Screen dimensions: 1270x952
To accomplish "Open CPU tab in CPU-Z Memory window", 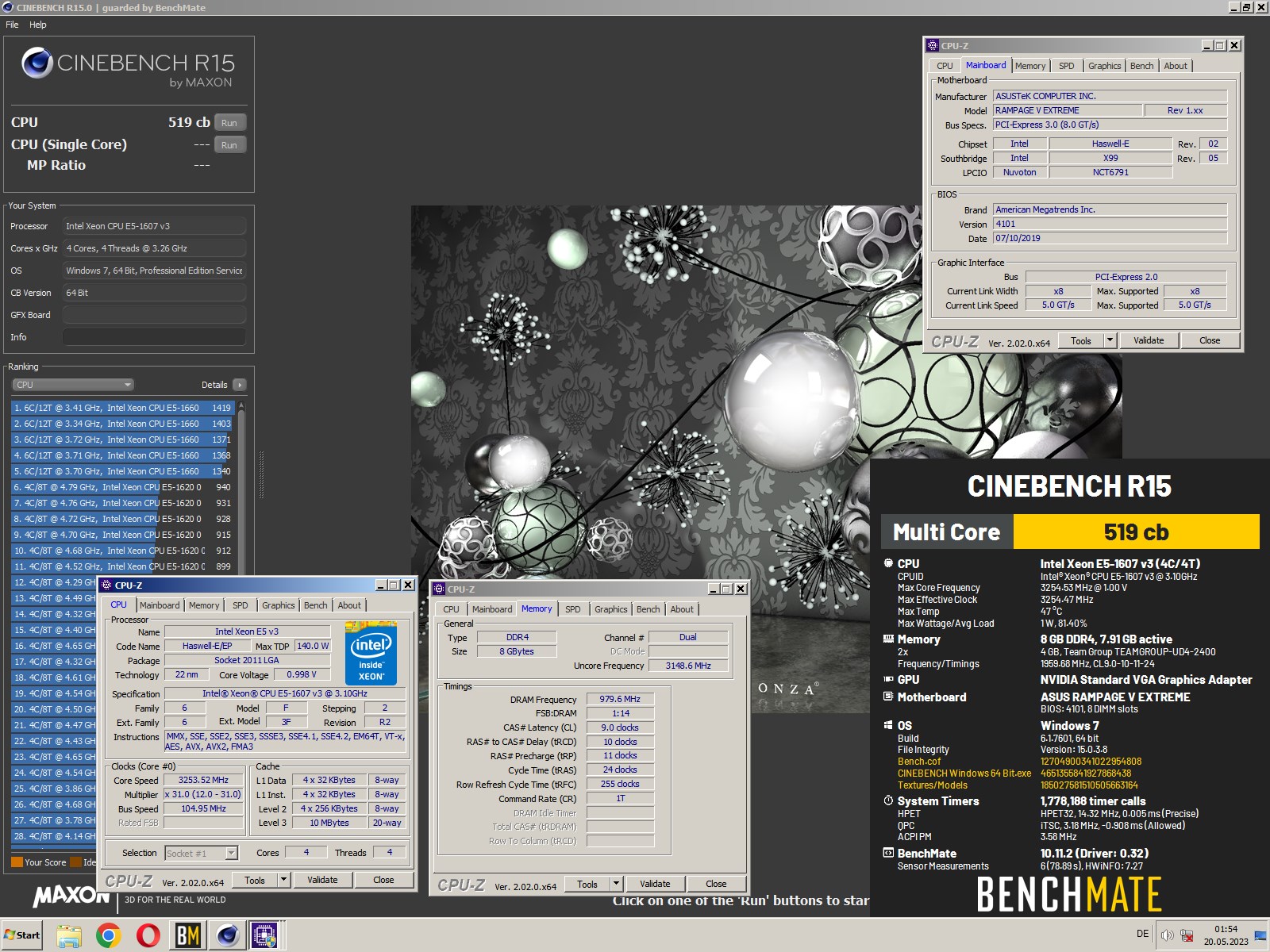I will pos(451,609).
